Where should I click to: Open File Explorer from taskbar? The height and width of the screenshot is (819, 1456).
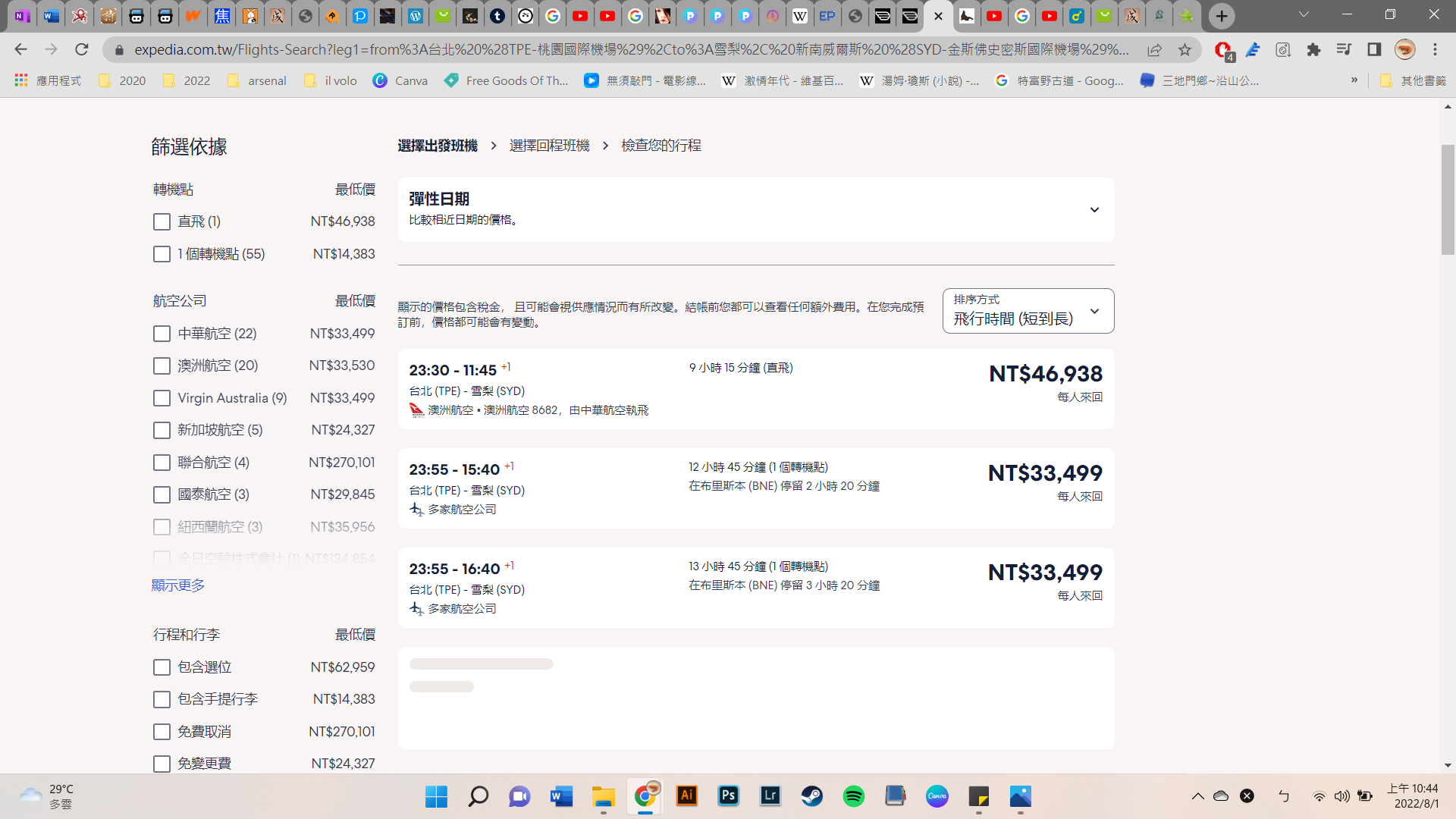point(604,796)
